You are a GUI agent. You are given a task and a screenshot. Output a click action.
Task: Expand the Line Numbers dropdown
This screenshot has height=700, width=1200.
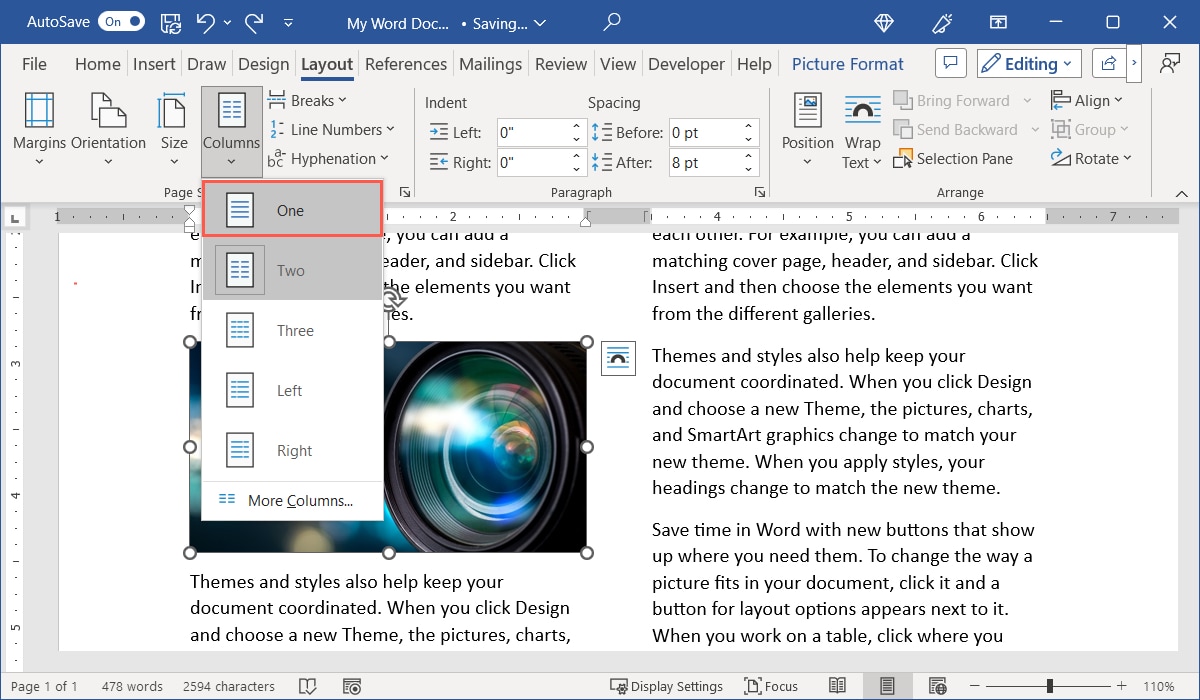(334, 129)
